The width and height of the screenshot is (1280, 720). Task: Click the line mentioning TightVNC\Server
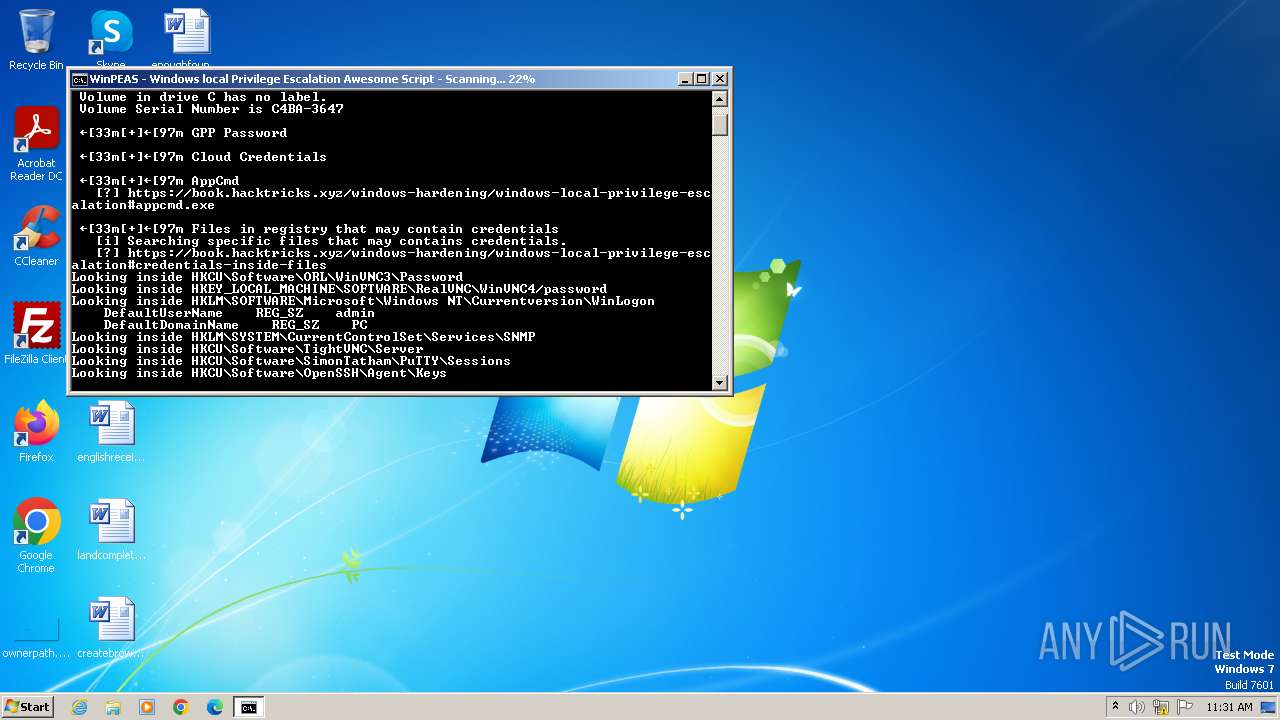(247, 349)
